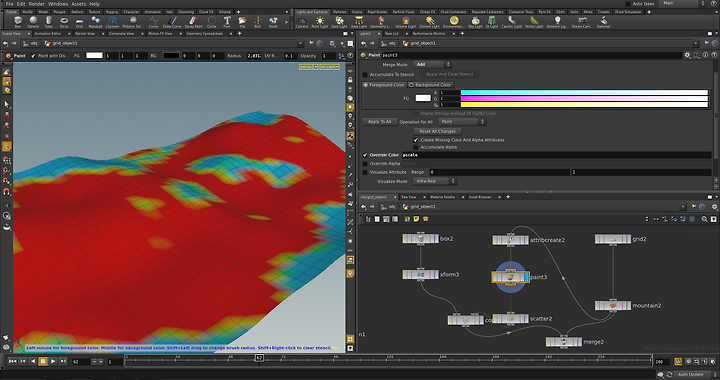Screen dimensions: 720x380
Task: Open the File menu
Action: click(x=9, y=4)
